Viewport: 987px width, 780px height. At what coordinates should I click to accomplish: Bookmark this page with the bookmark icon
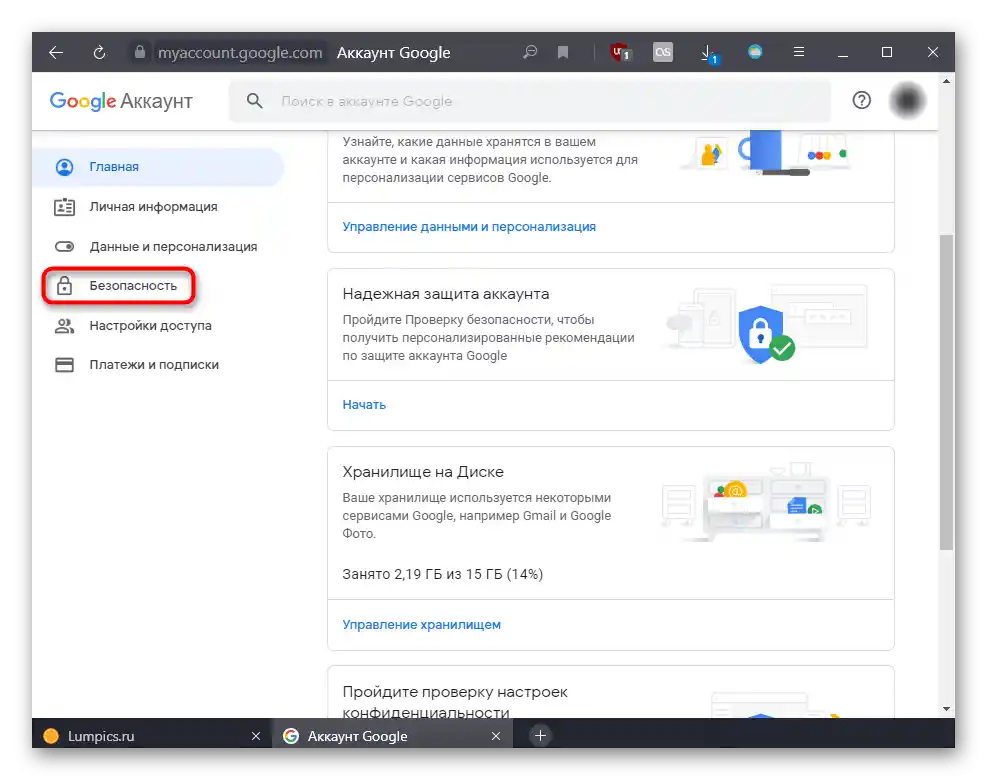click(x=563, y=52)
